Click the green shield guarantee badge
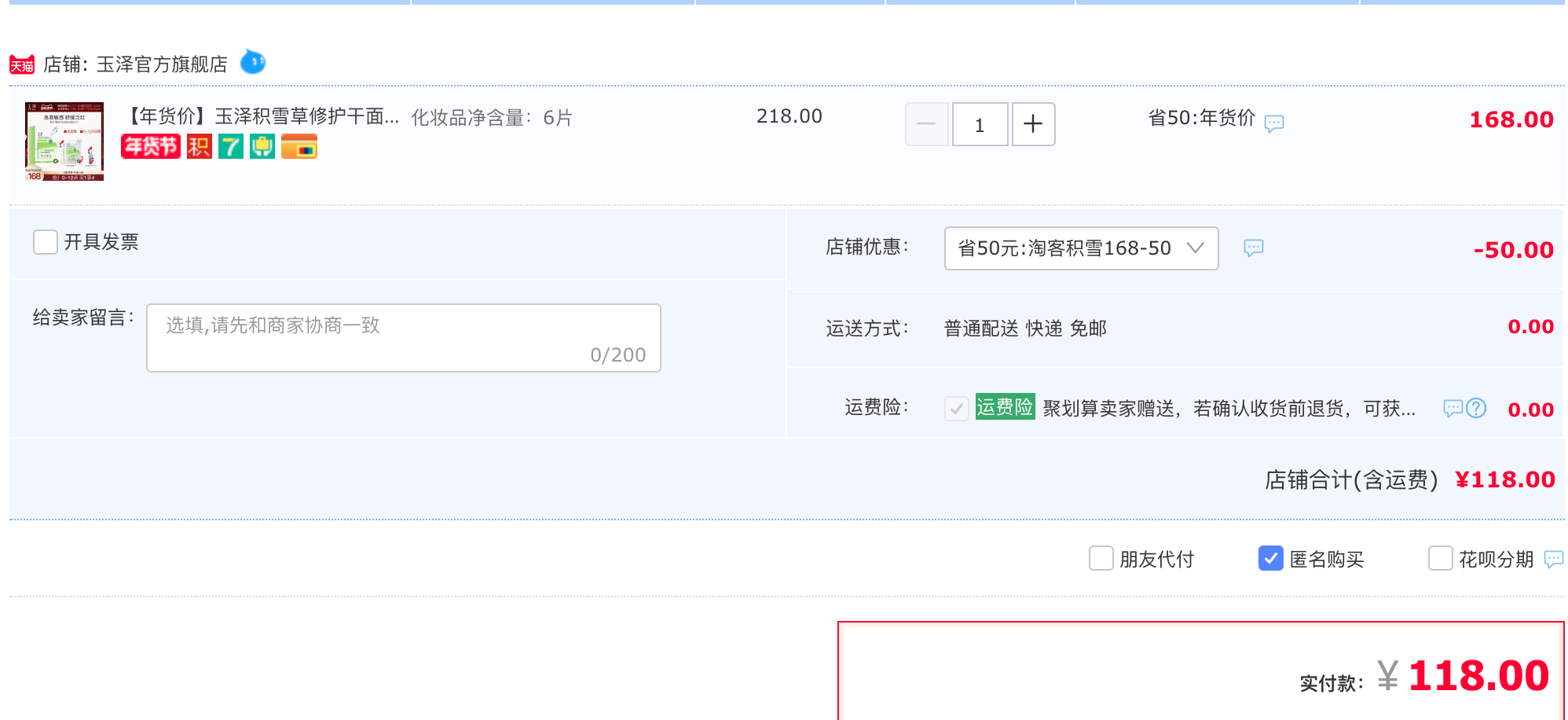Screen dimensions: 1568x720 tap(262, 146)
